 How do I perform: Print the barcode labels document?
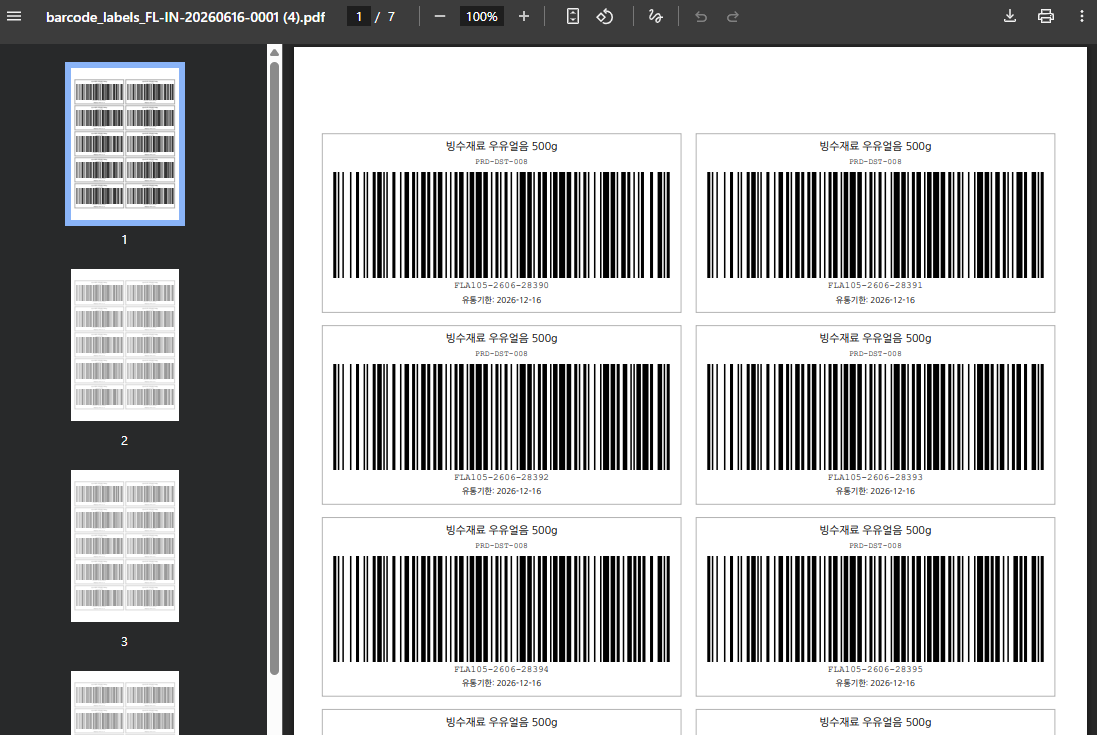click(x=1045, y=16)
